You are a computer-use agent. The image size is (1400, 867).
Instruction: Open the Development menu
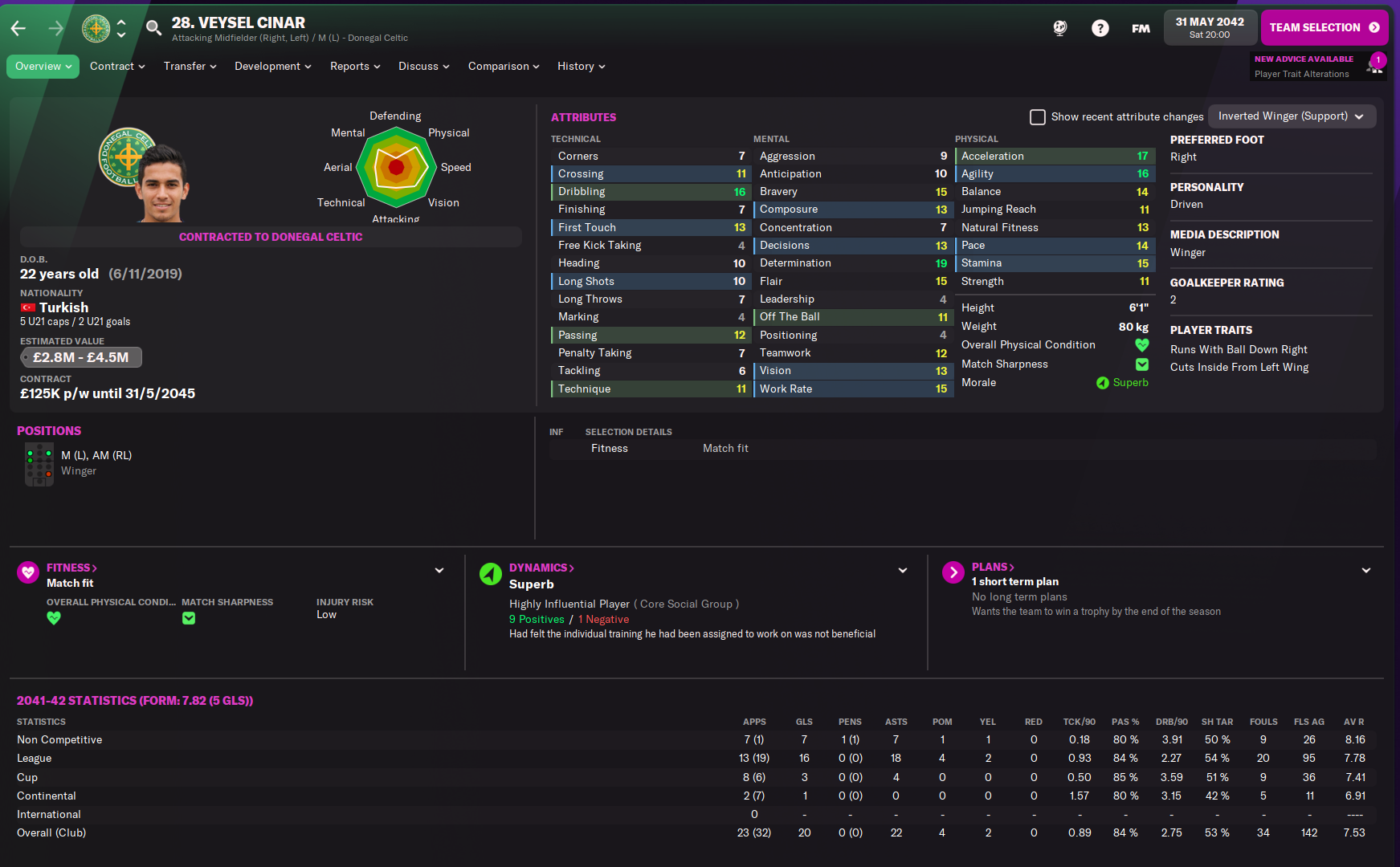pos(273,67)
